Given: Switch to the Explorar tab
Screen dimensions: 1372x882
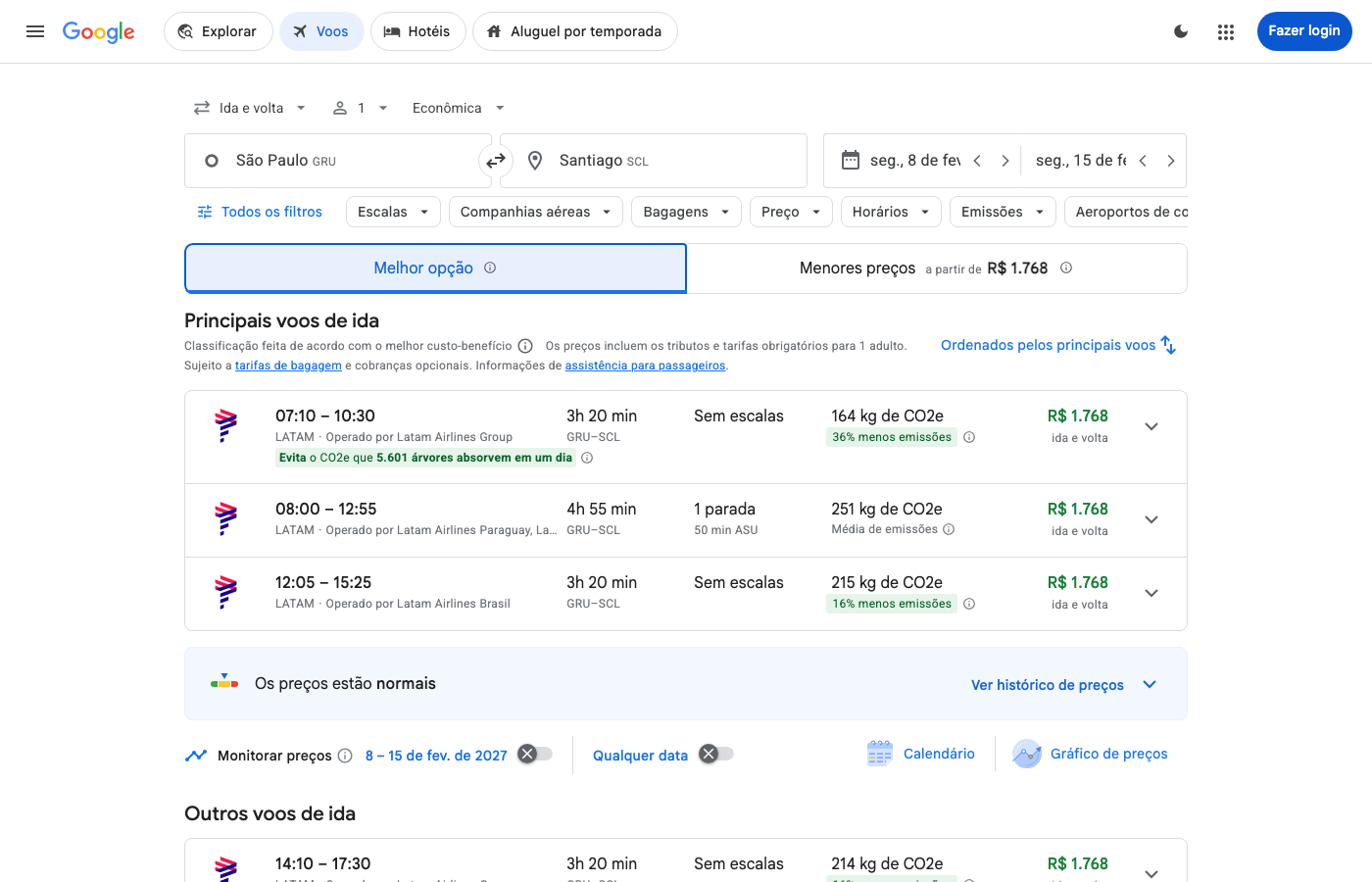Looking at the screenshot, I should pyautogui.click(x=218, y=31).
